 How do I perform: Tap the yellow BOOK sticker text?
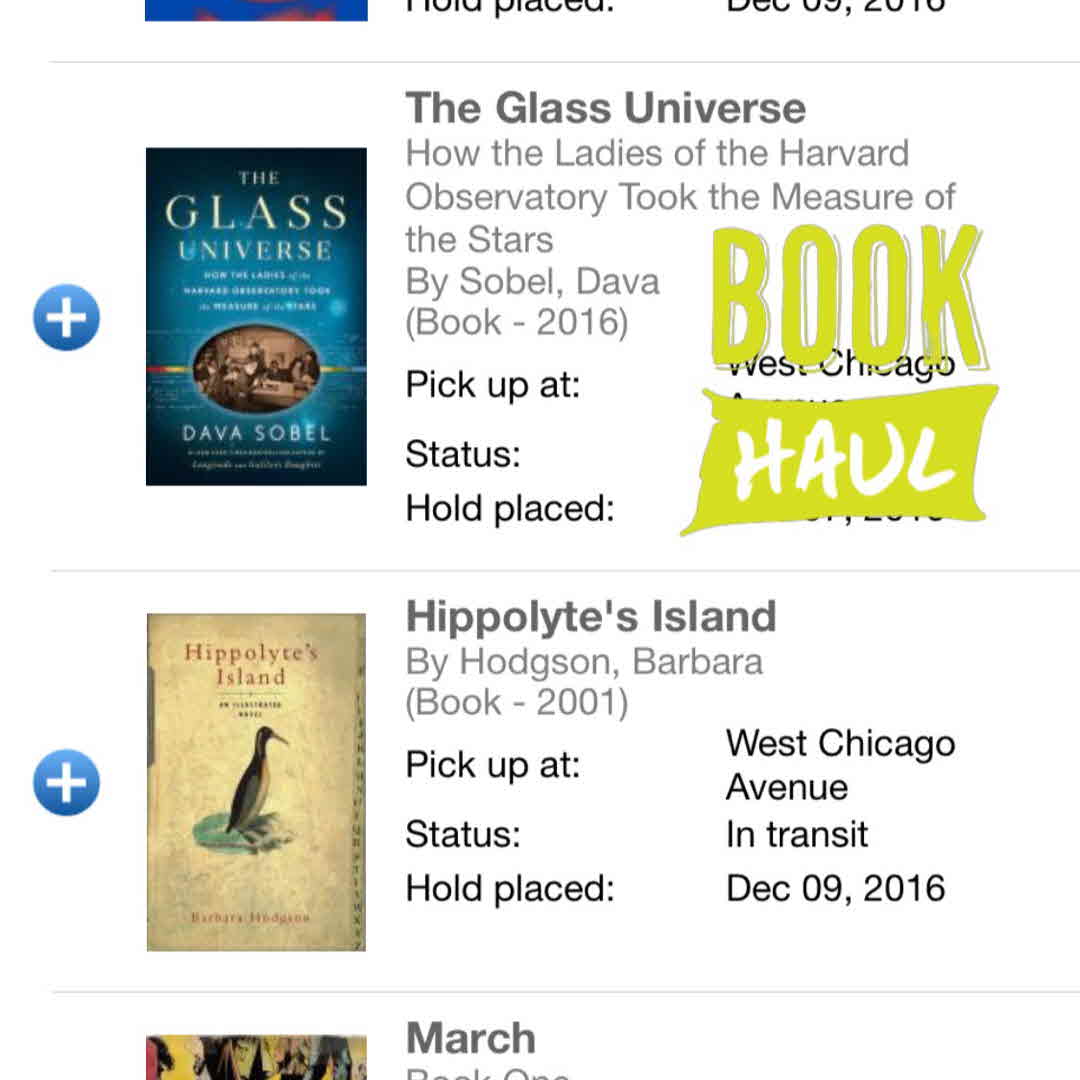pos(848,295)
